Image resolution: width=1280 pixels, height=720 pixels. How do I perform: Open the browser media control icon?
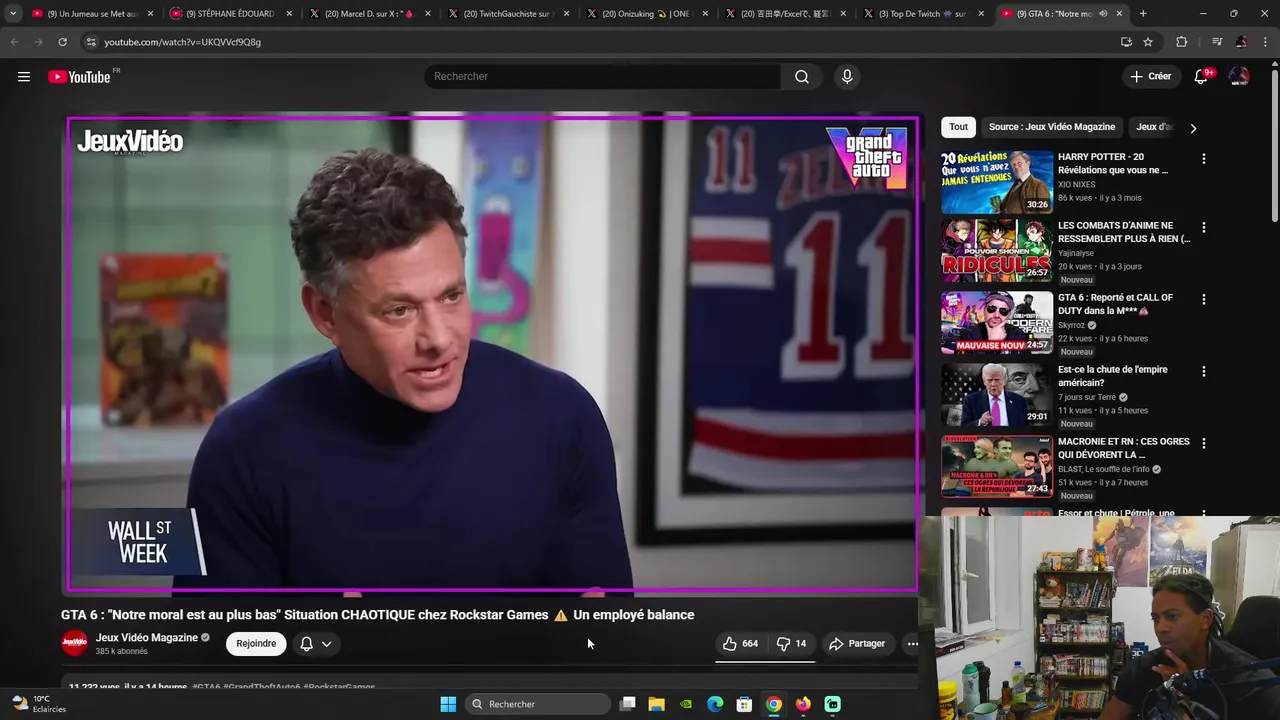(1217, 42)
